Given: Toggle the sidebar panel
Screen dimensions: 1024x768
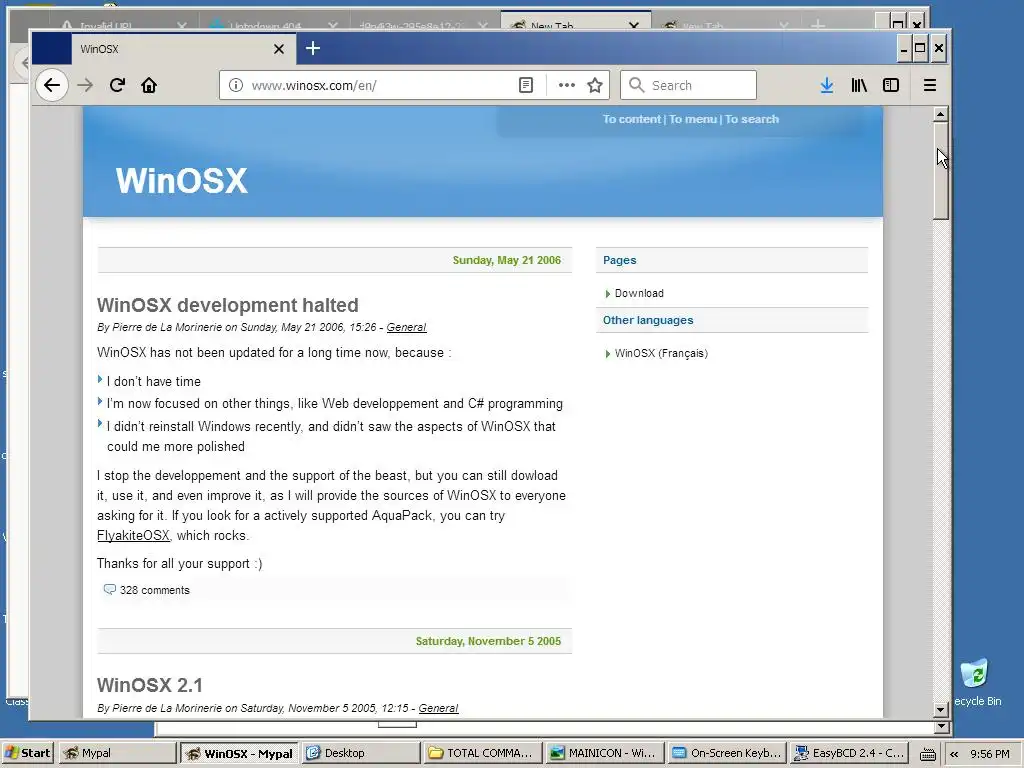Looking at the screenshot, I should pos(891,86).
